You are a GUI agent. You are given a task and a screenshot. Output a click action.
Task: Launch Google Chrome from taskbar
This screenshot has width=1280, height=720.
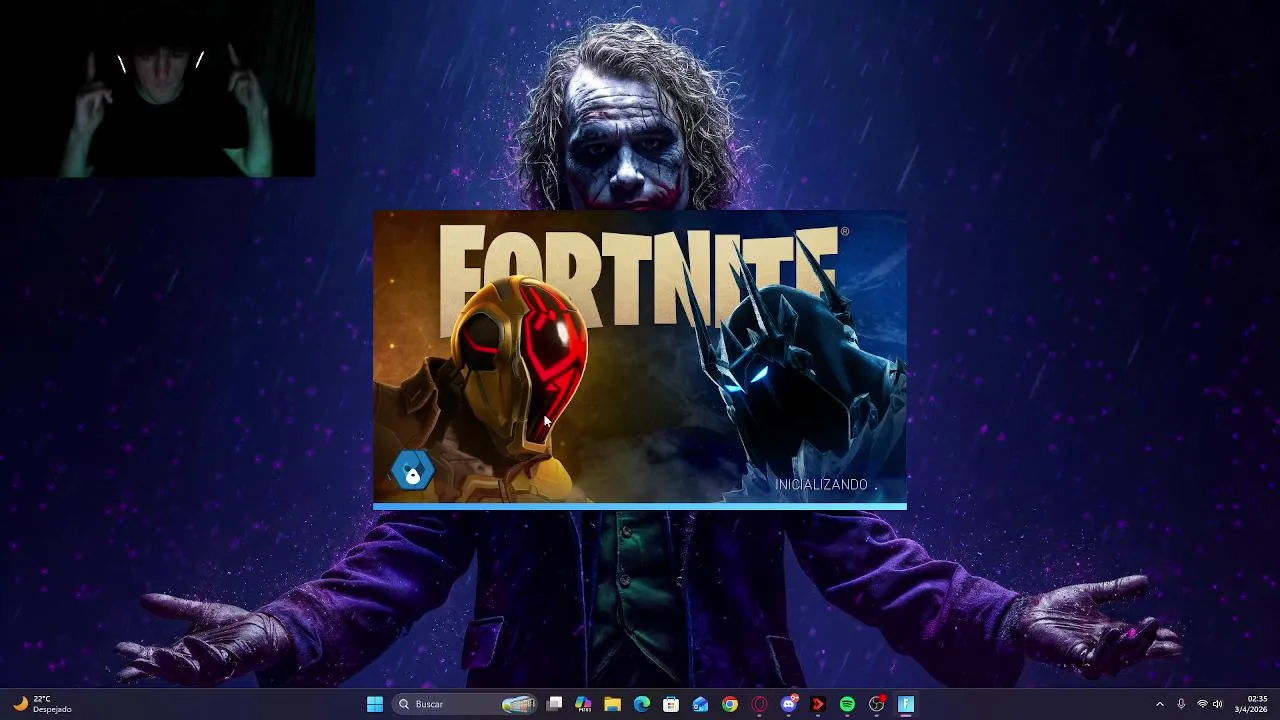730,704
